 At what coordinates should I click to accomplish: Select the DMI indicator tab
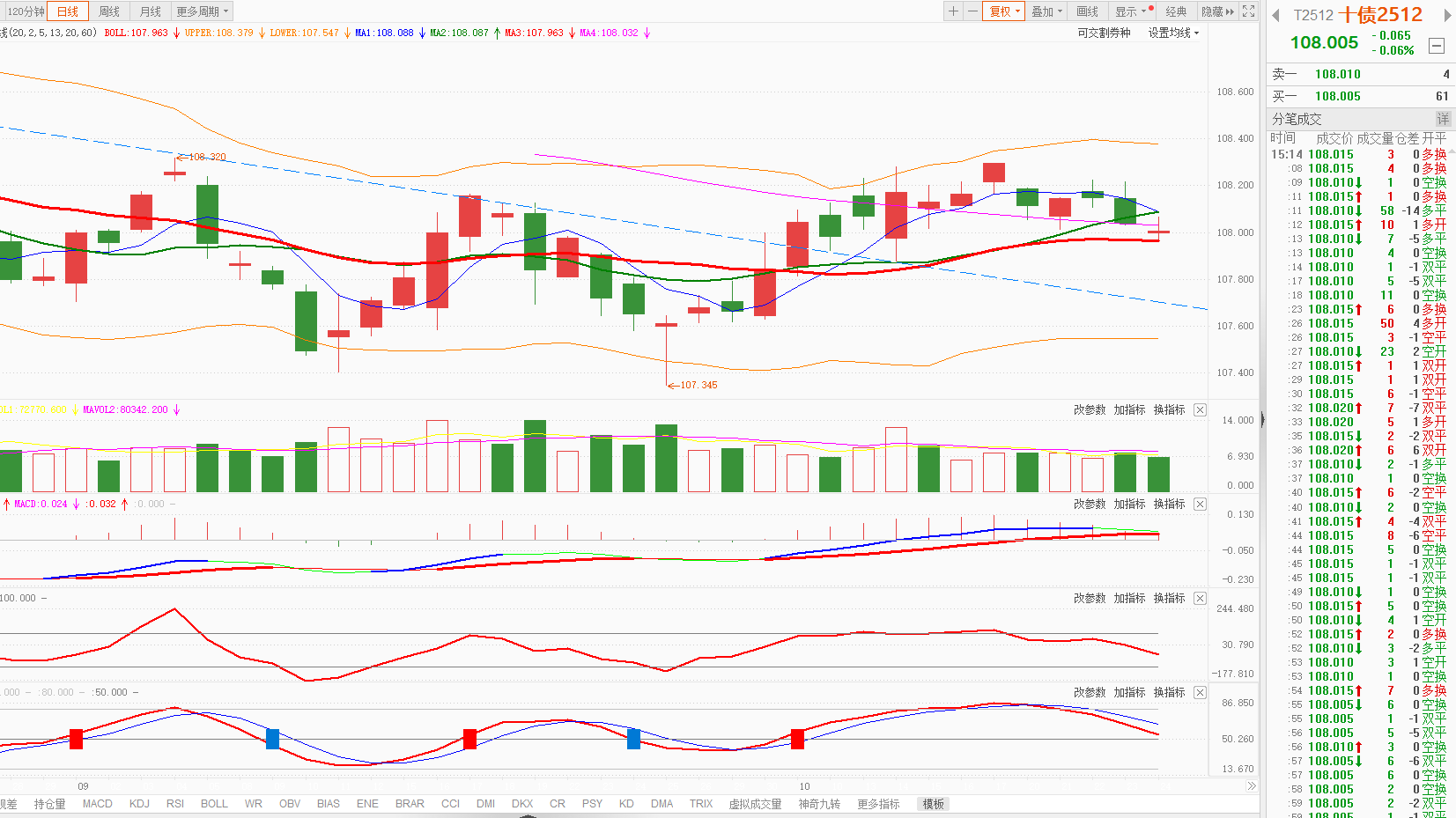pos(485,804)
